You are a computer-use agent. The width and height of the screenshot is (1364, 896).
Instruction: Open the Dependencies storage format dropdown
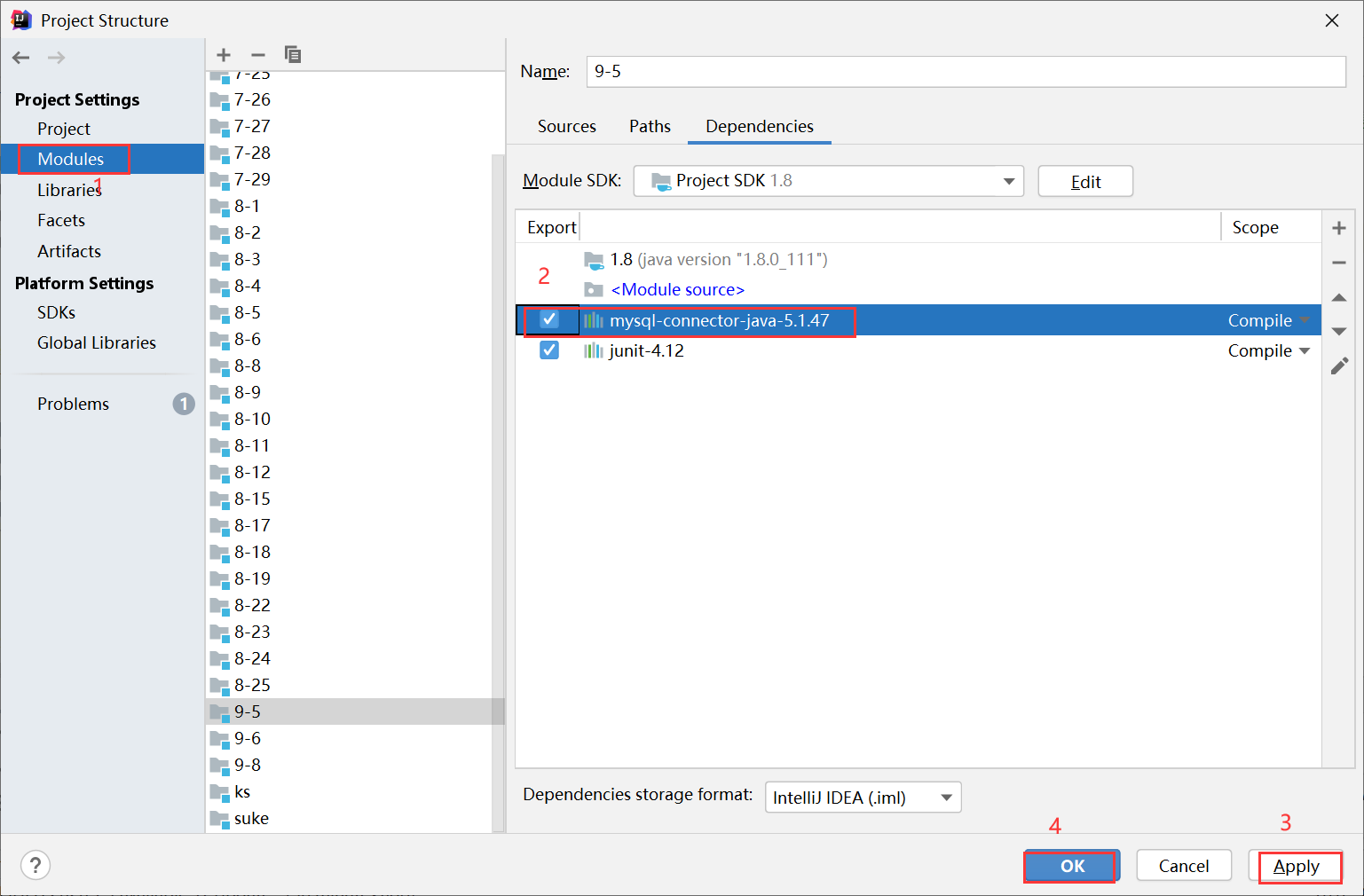(863, 797)
